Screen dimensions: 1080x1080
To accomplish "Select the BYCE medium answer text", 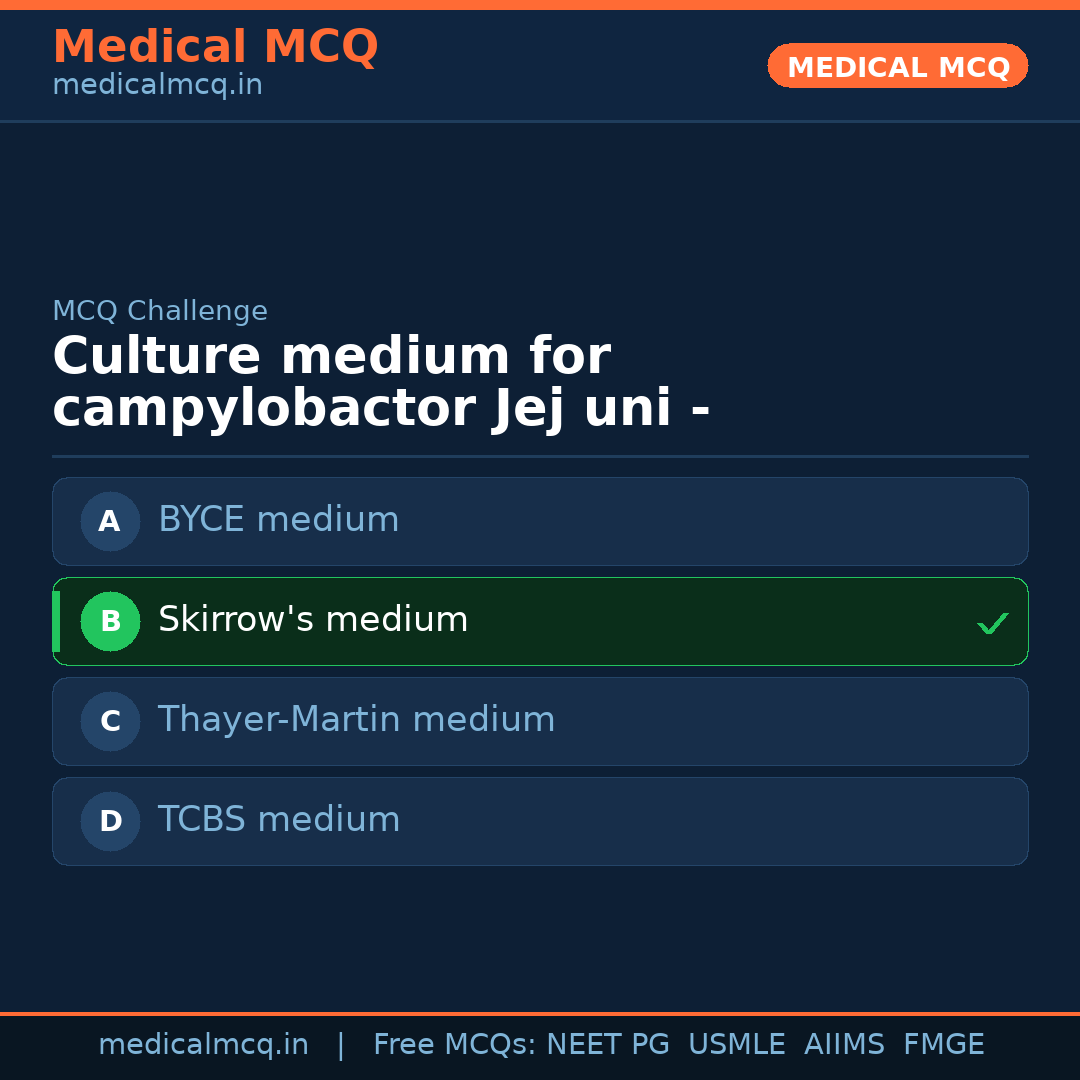I will click(278, 520).
